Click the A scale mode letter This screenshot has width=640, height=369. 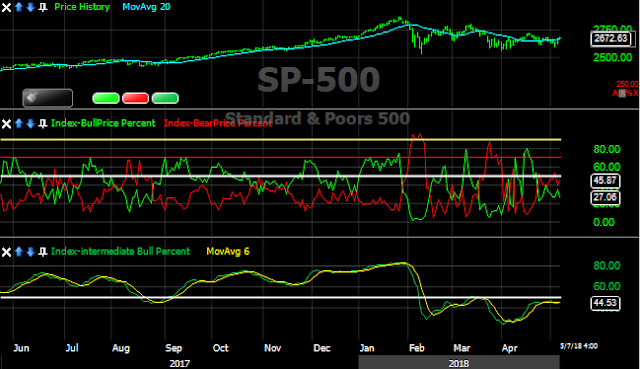pyautogui.click(x=615, y=93)
